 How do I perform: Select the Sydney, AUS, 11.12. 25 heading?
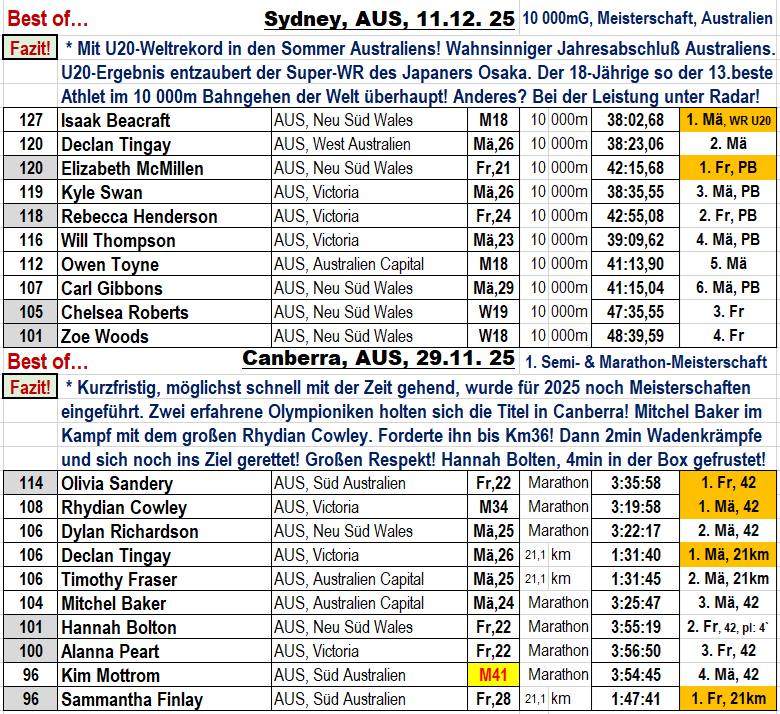click(x=390, y=19)
